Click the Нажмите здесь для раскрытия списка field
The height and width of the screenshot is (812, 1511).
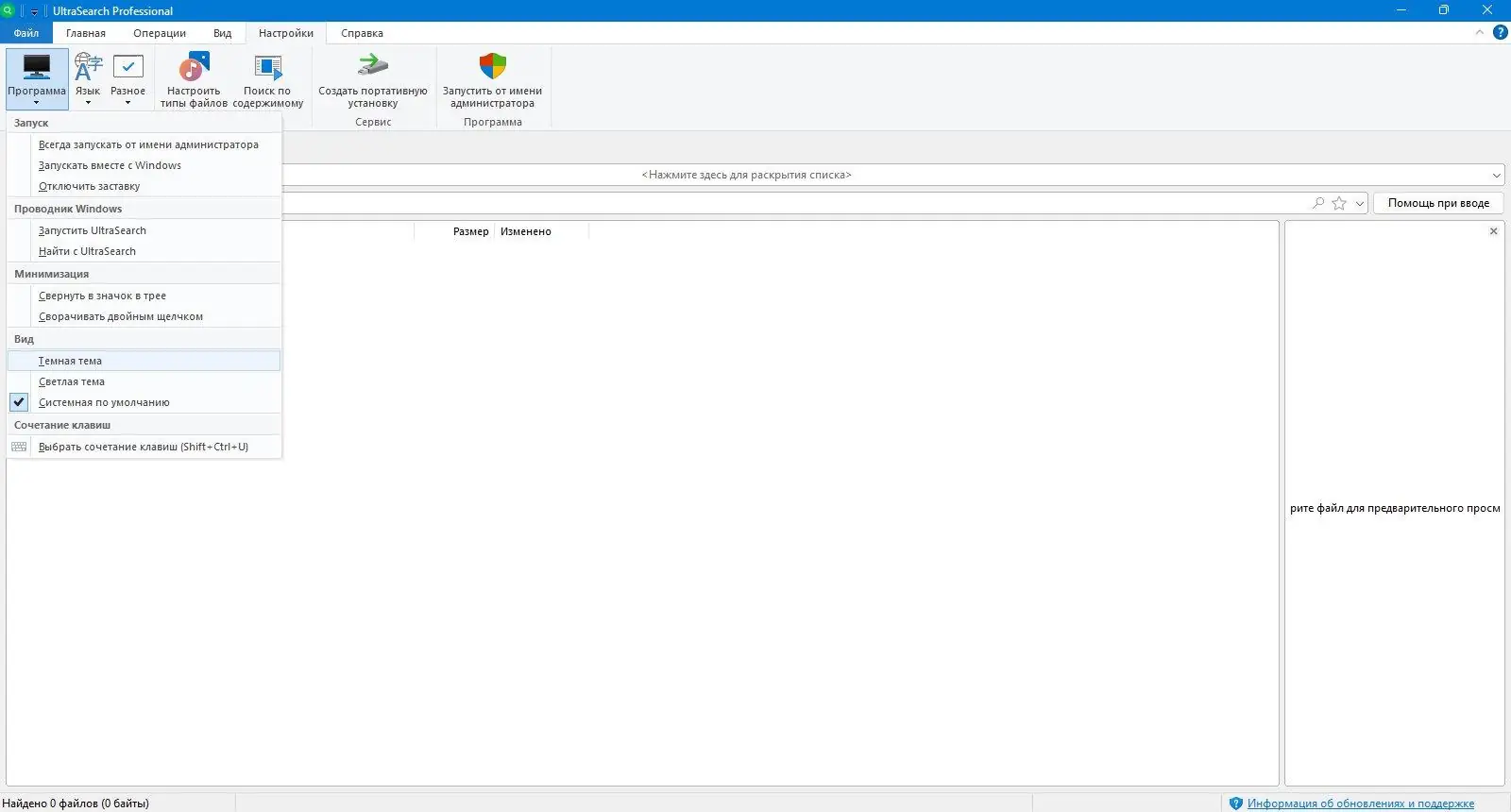(x=746, y=175)
